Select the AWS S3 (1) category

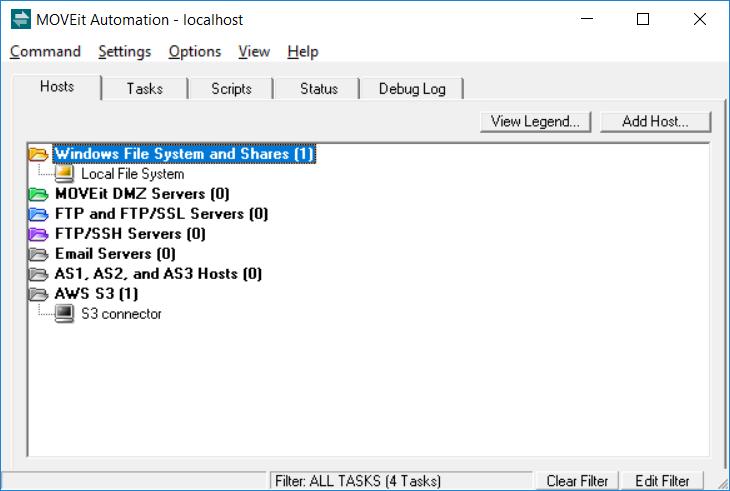(x=96, y=294)
